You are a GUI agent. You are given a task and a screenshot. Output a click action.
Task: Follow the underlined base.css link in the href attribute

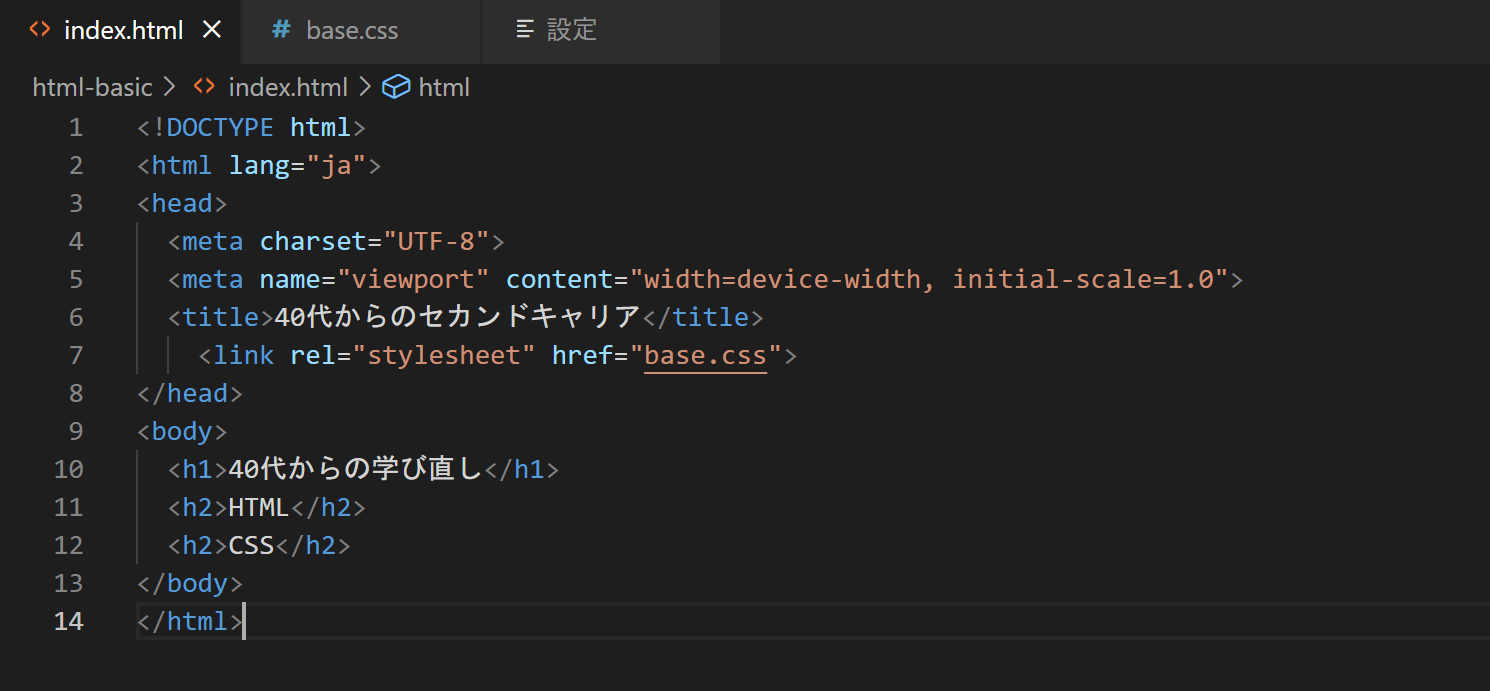(x=705, y=355)
